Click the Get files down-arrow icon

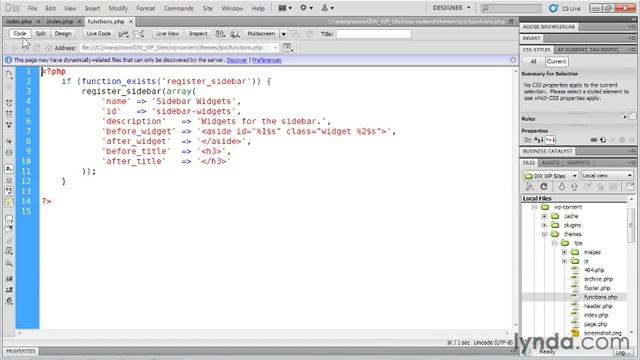tap(562, 187)
